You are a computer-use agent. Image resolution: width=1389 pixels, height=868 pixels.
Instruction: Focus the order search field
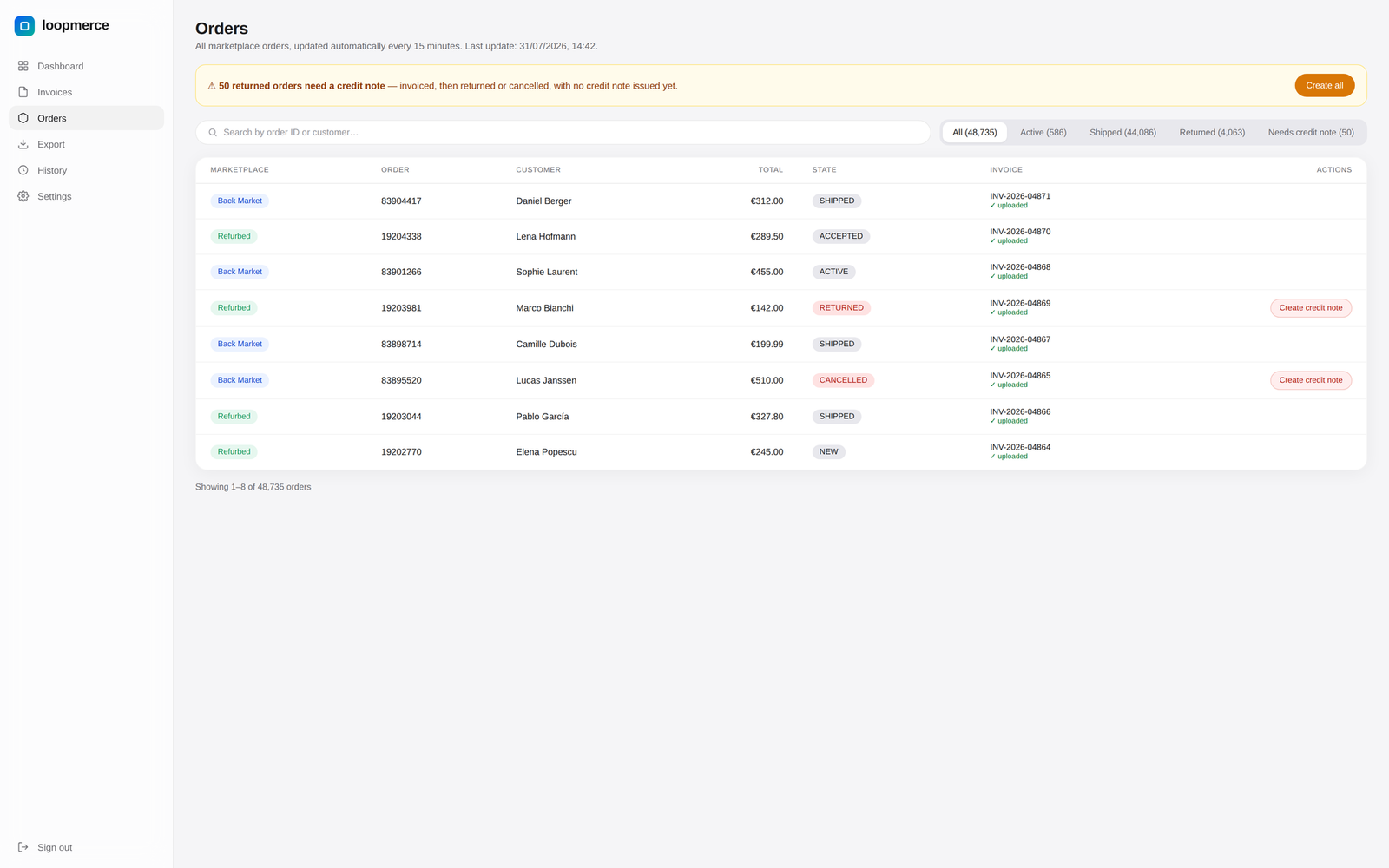pos(563,133)
